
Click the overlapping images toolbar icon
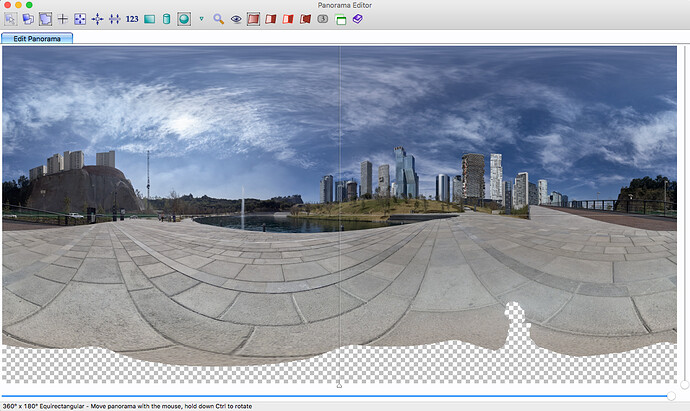(x=28, y=19)
